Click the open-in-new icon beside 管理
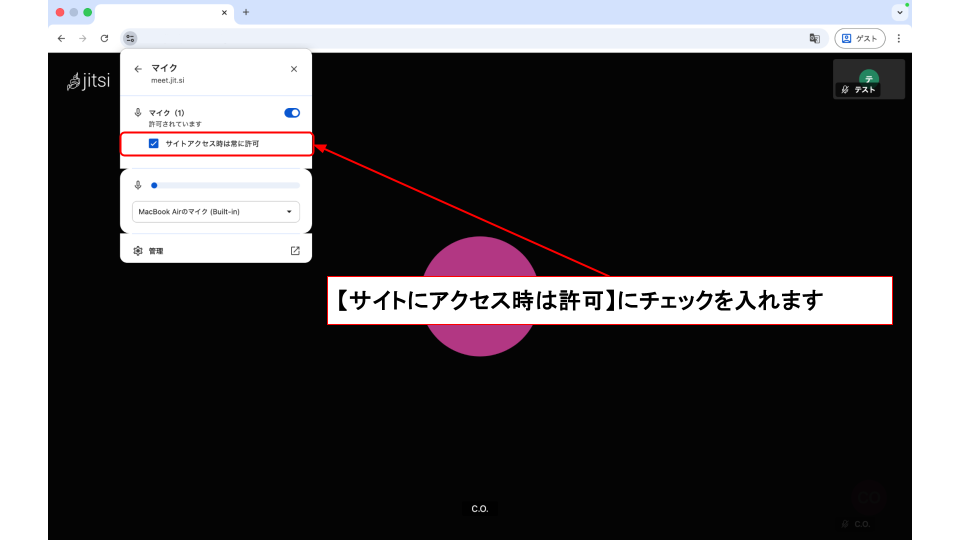 [x=294, y=251]
